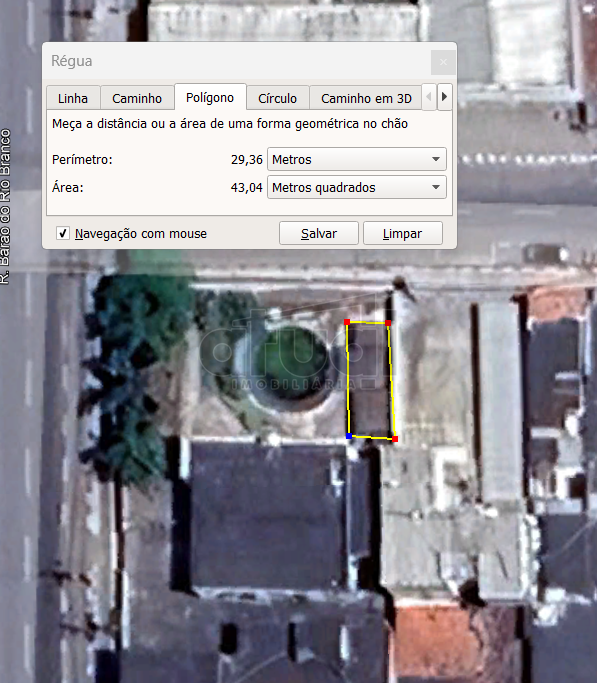Select the top-right red polygon vertex
597x683 pixels.
click(388, 323)
